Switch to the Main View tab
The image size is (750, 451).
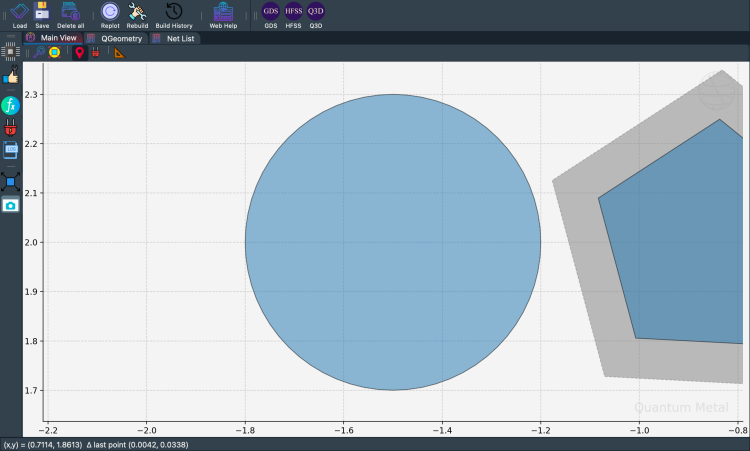pyautogui.click(x=53, y=38)
